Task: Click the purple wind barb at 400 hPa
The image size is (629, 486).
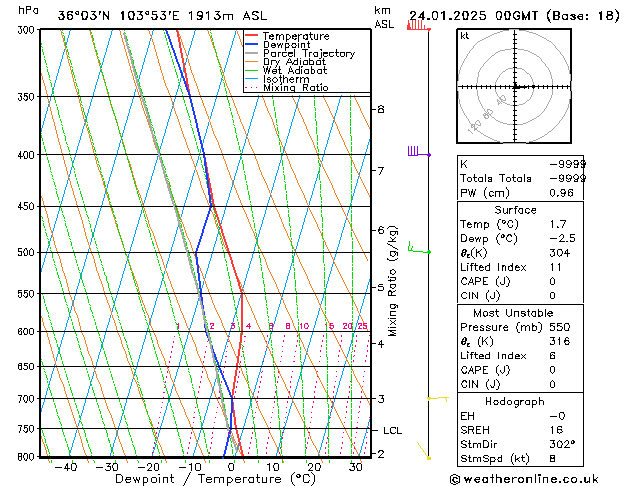Action: (419, 151)
